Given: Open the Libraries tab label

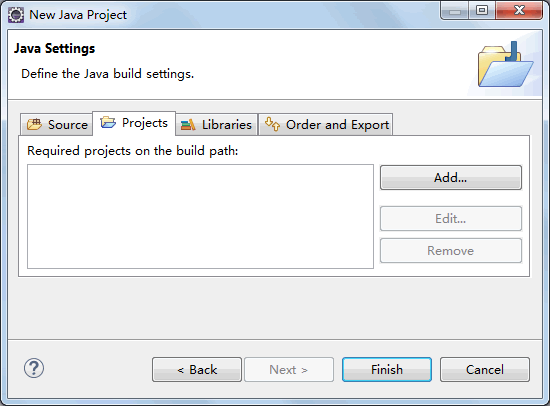Looking at the screenshot, I should (227, 125).
